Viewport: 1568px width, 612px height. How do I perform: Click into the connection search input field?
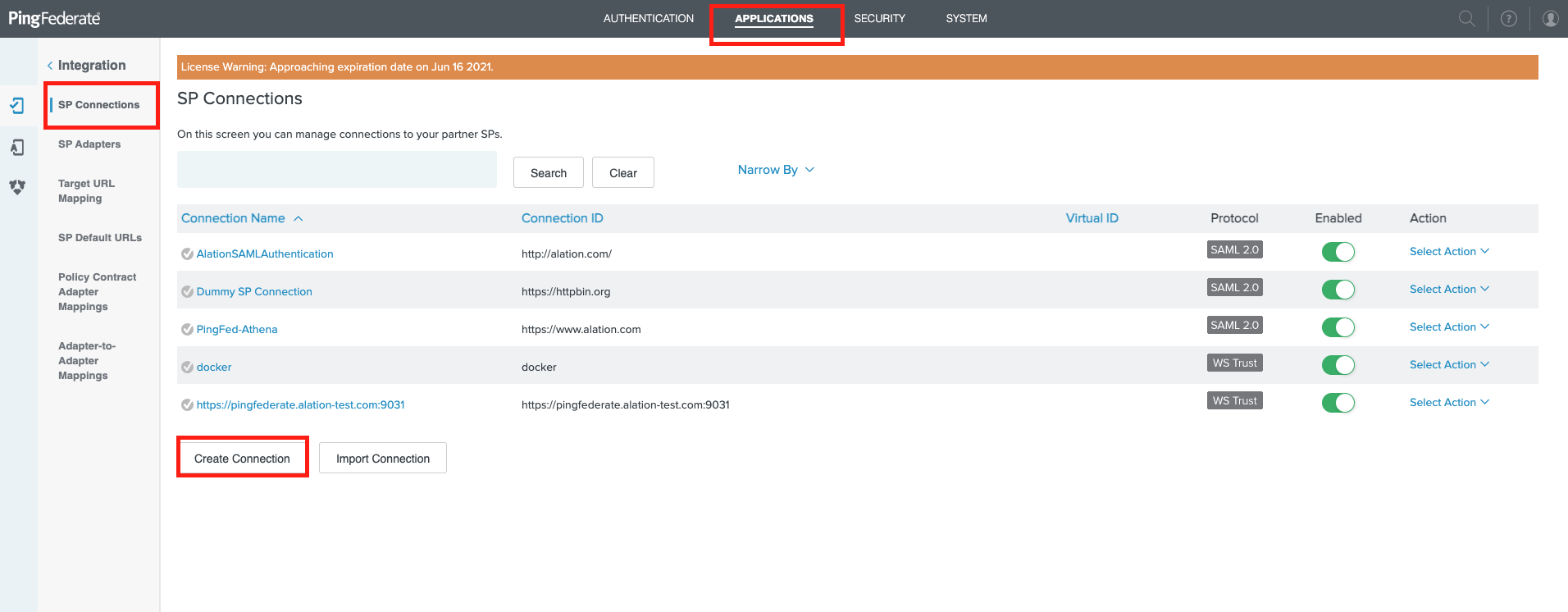[337, 169]
